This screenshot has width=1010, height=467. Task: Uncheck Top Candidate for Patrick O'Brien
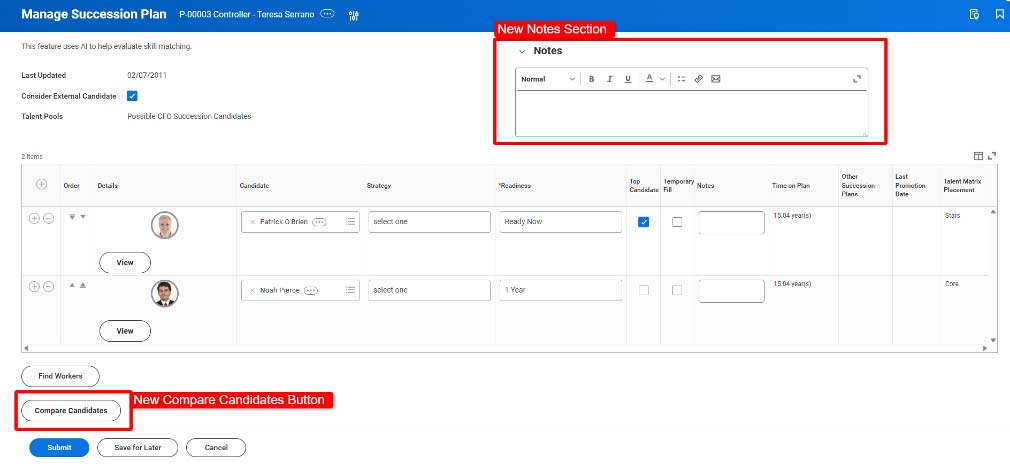click(643, 222)
